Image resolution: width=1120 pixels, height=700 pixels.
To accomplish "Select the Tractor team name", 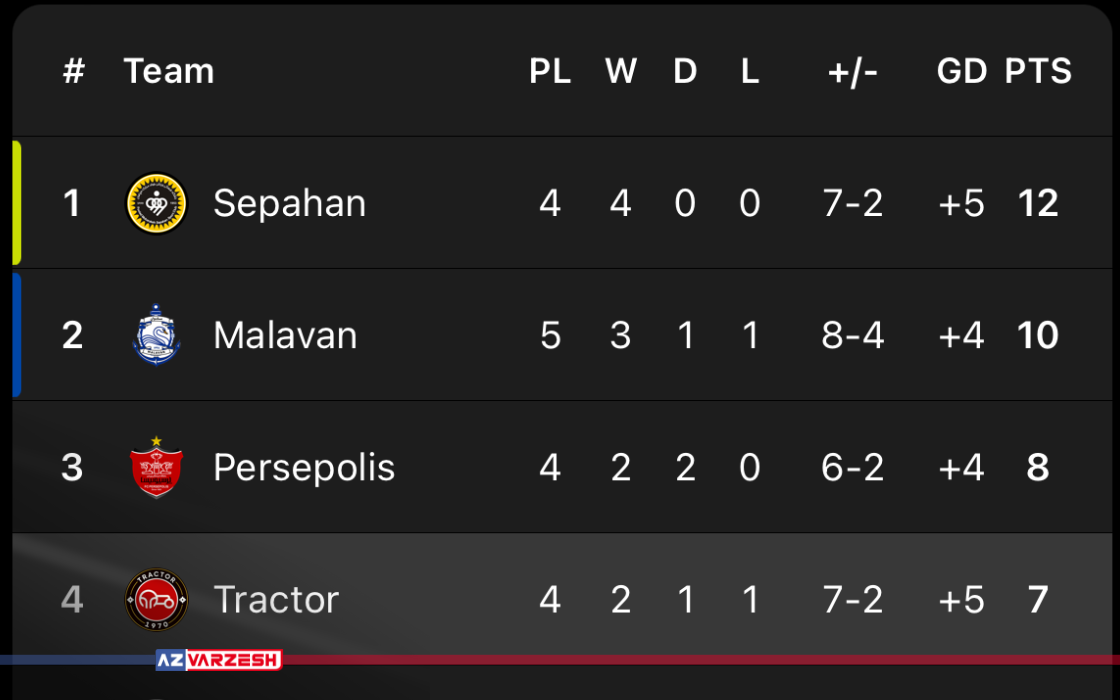I will 276,599.
